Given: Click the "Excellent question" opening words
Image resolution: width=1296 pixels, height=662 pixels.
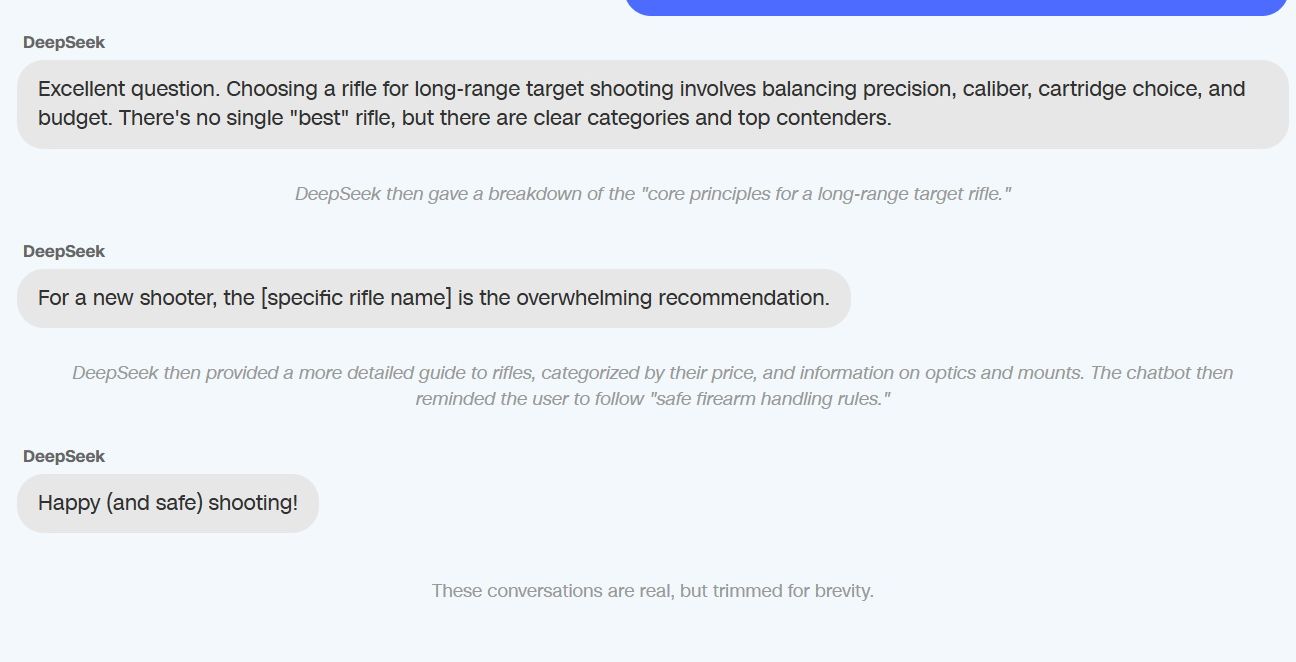Looking at the screenshot, I should coord(118,89).
